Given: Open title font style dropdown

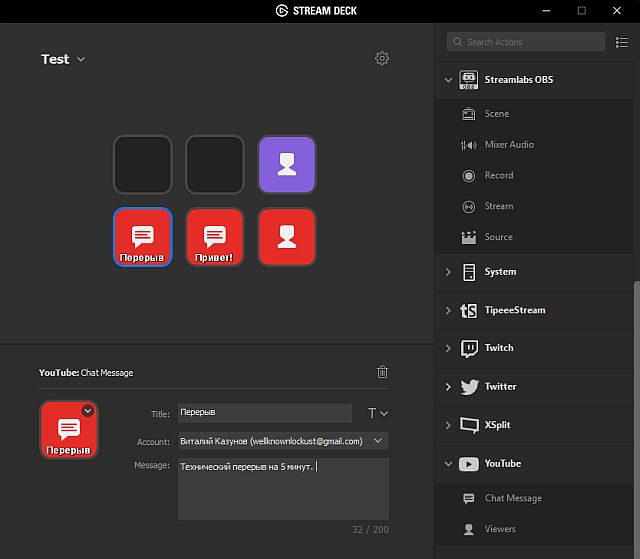Looking at the screenshot, I should (x=377, y=413).
